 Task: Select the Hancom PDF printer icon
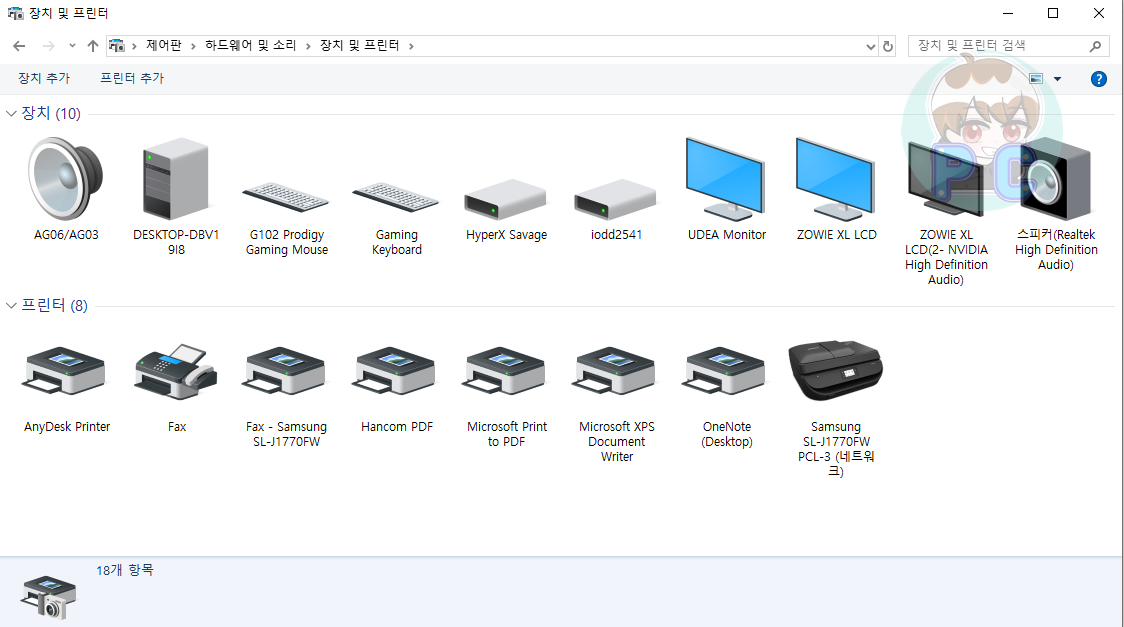[395, 370]
